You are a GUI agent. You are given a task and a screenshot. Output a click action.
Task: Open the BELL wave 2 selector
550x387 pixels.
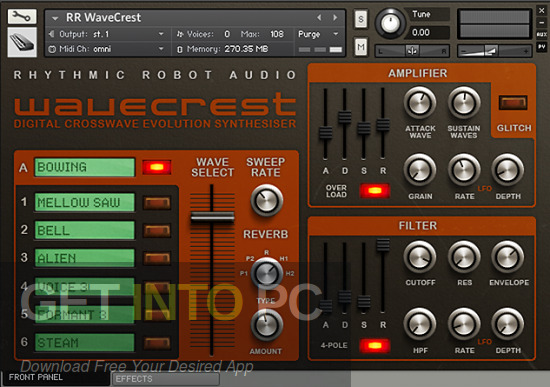tap(85, 231)
